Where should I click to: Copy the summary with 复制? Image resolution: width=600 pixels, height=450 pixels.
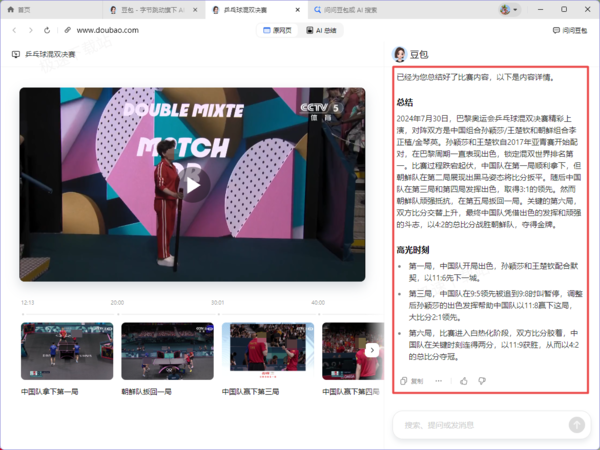(412, 381)
